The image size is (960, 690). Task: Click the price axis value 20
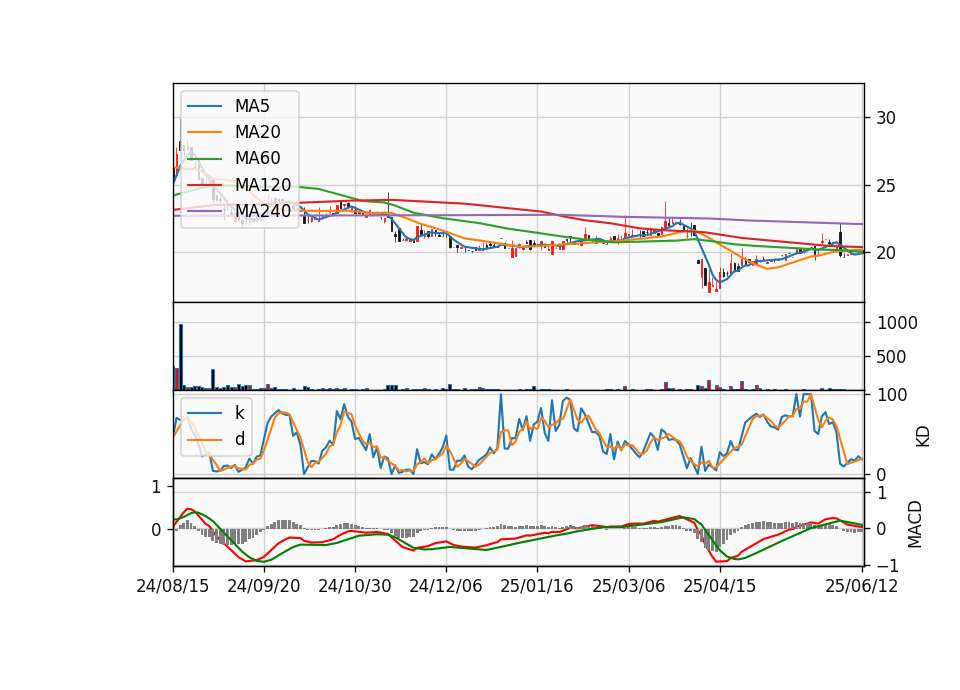[885, 253]
